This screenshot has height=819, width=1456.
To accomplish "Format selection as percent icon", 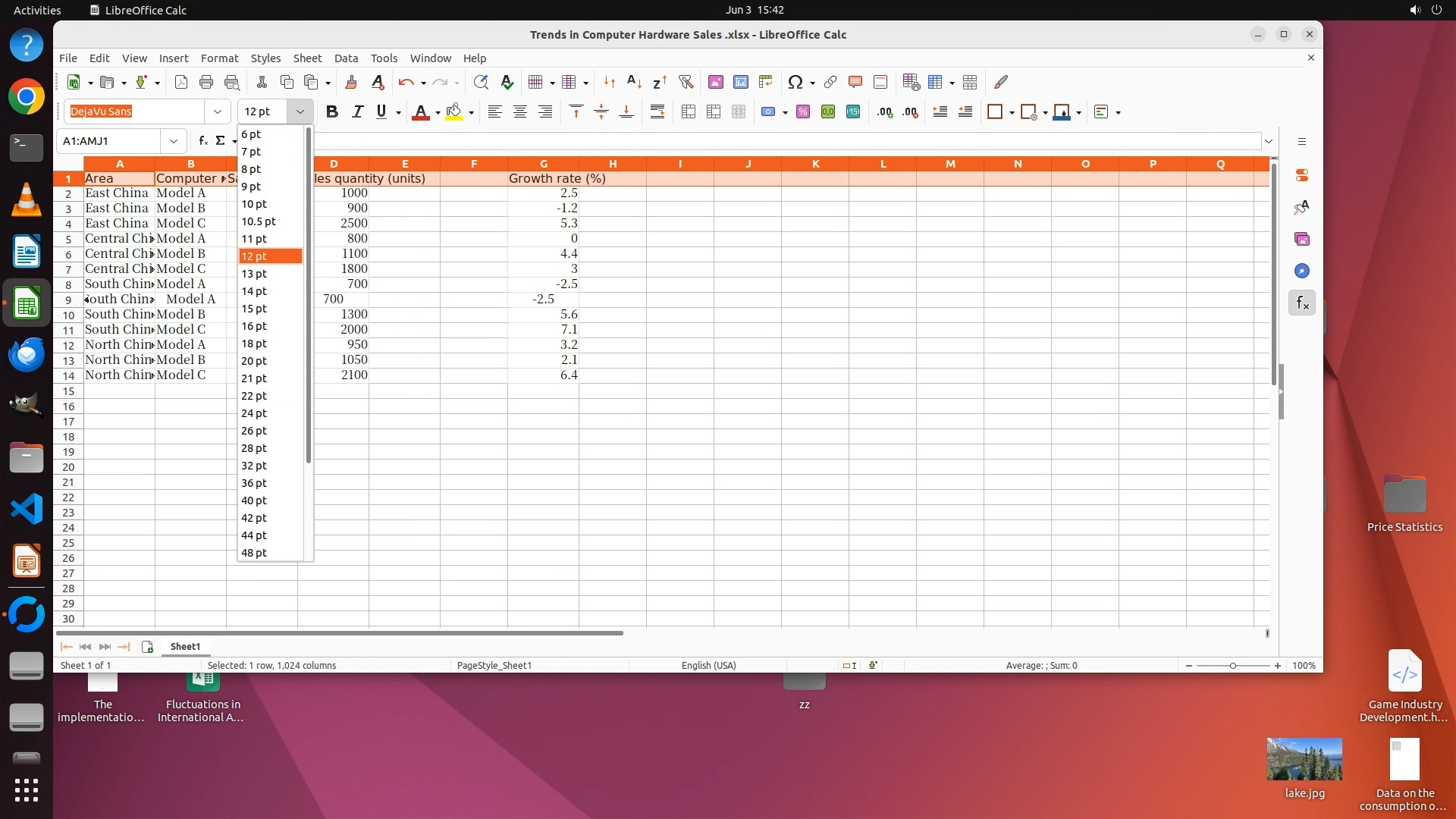I will 802,112.
